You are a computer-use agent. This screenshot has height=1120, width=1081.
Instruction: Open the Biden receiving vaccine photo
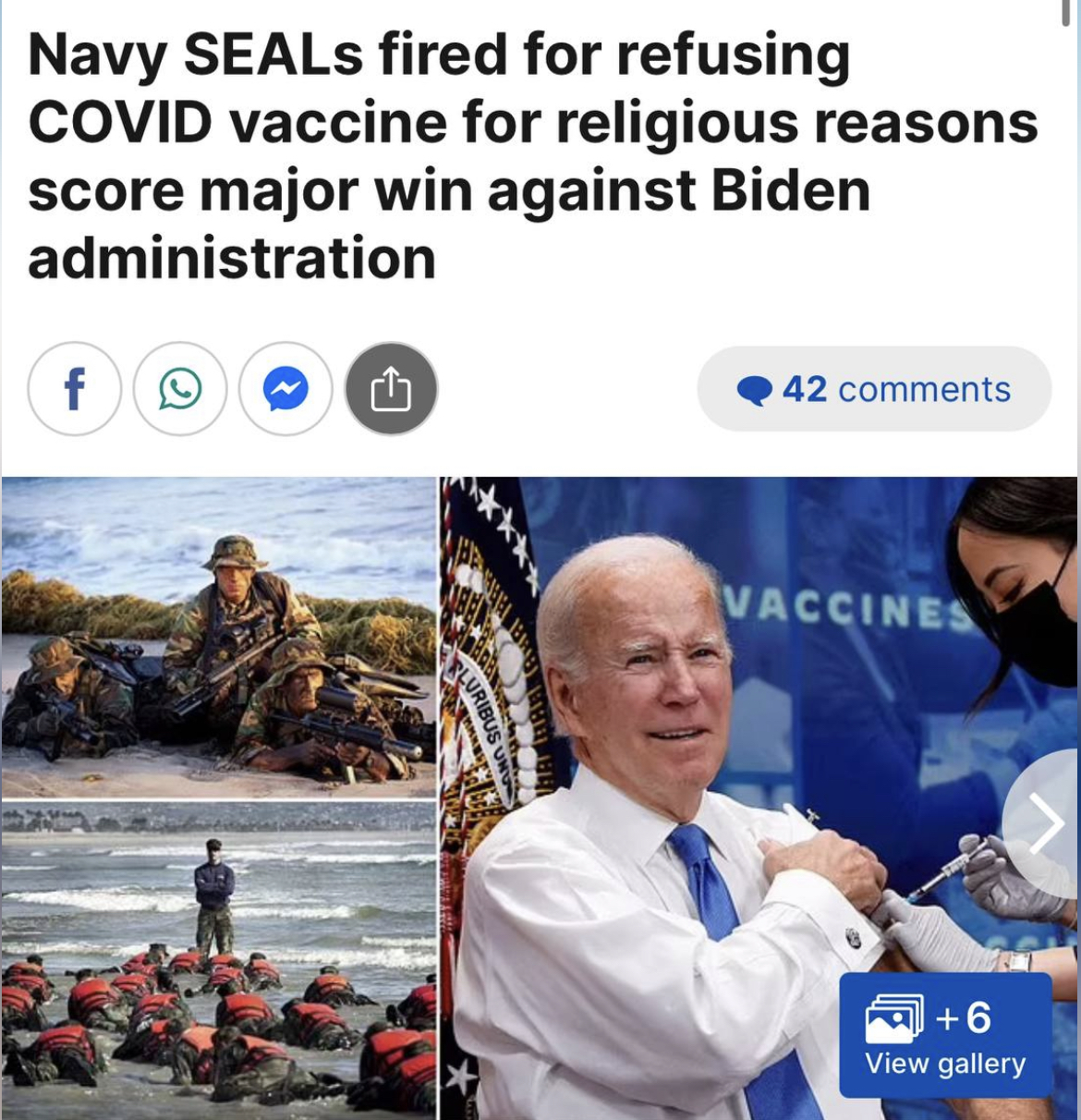point(758,798)
